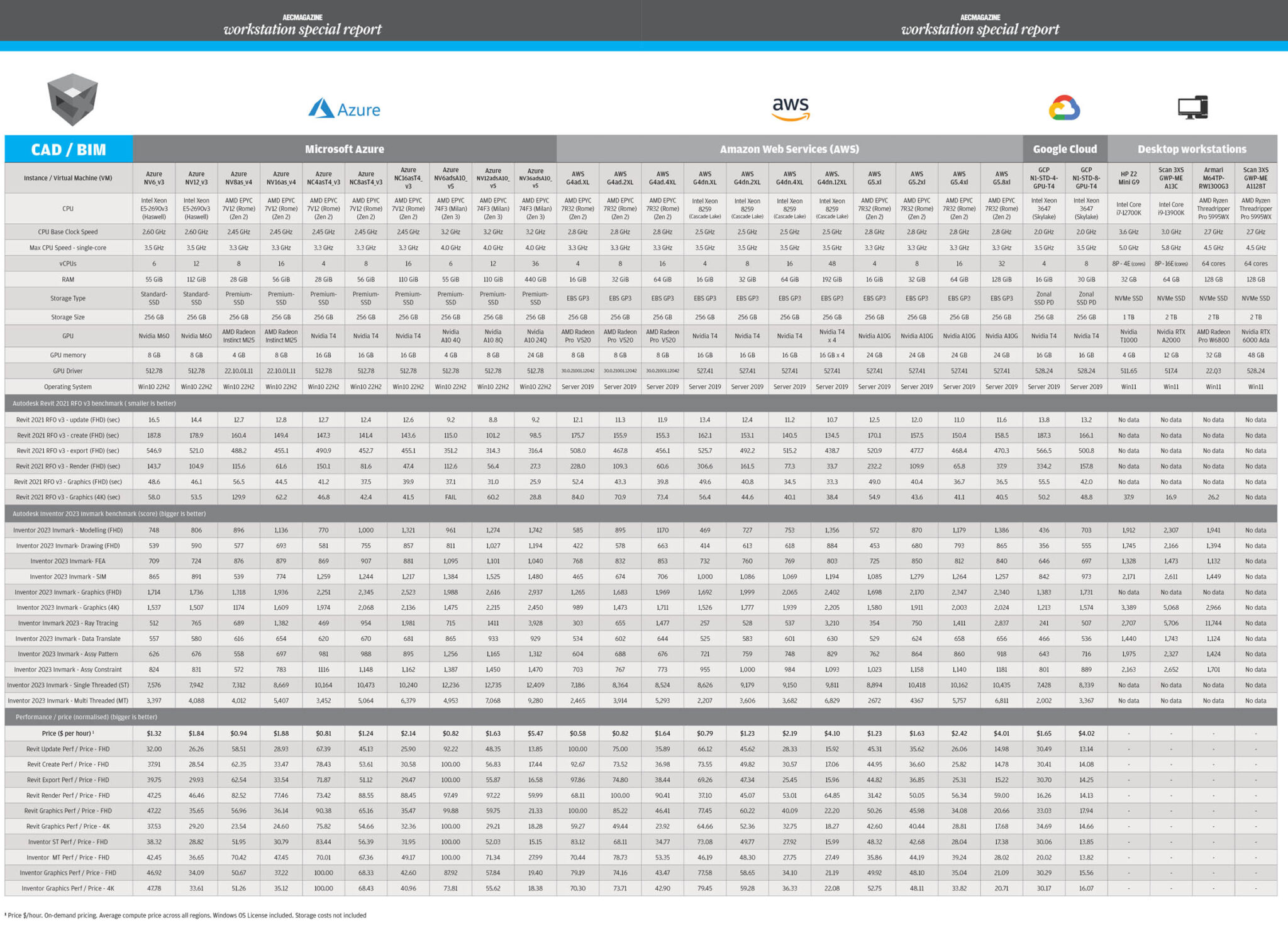This screenshot has height=928, width=1288.
Task: Select the Amazon Web Services (AWS) header
Action: pyautogui.click(x=790, y=149)
